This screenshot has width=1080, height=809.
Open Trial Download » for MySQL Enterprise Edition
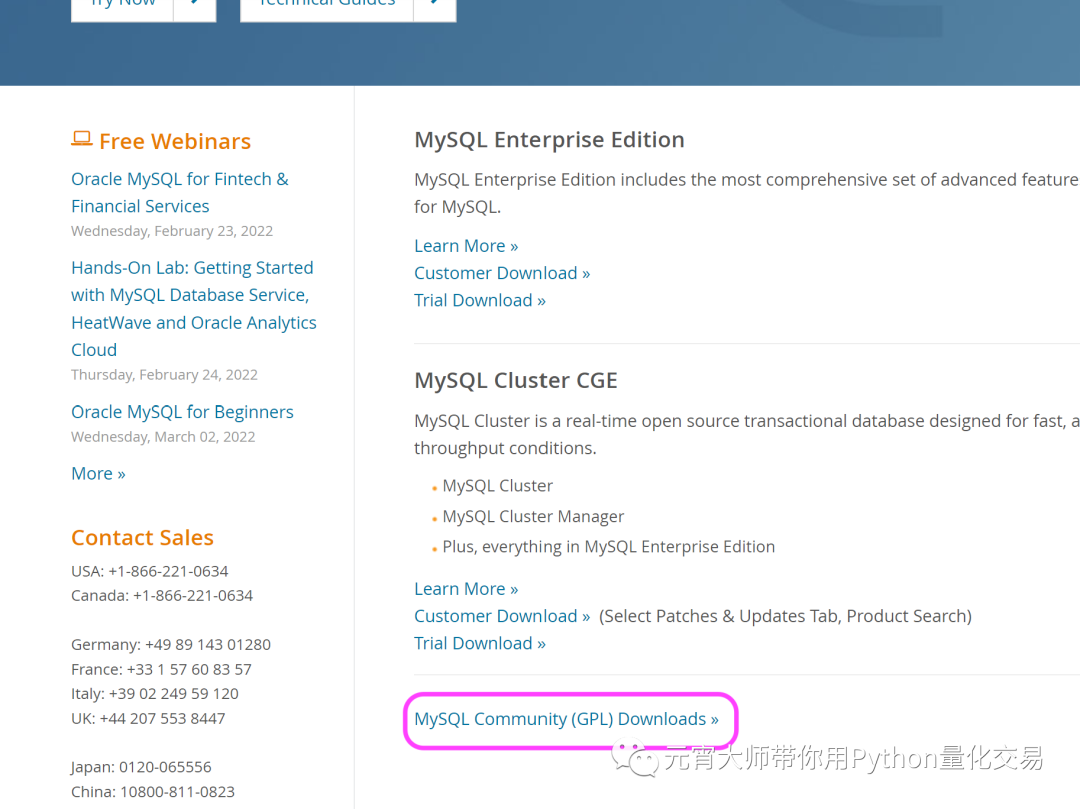point(480,301)
